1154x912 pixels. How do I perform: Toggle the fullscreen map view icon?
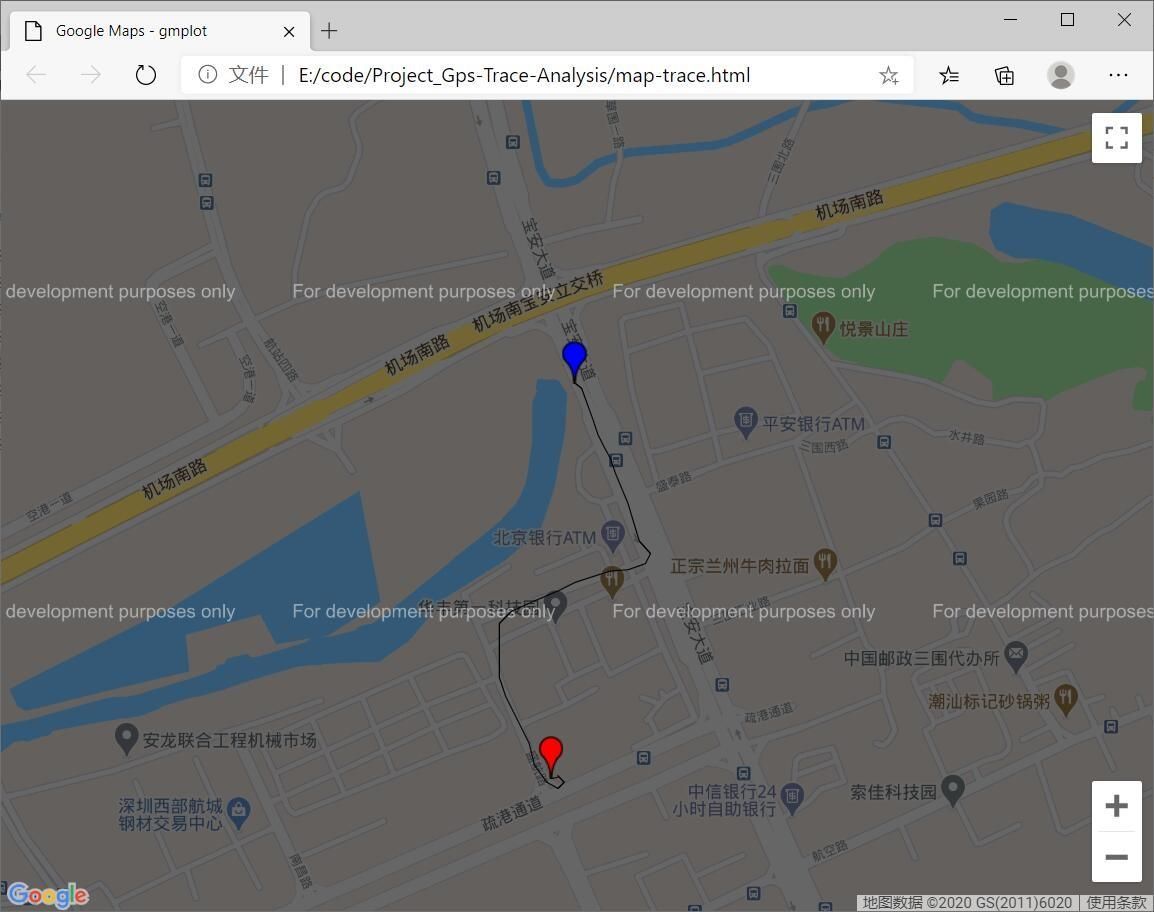tap(1116, 137)
